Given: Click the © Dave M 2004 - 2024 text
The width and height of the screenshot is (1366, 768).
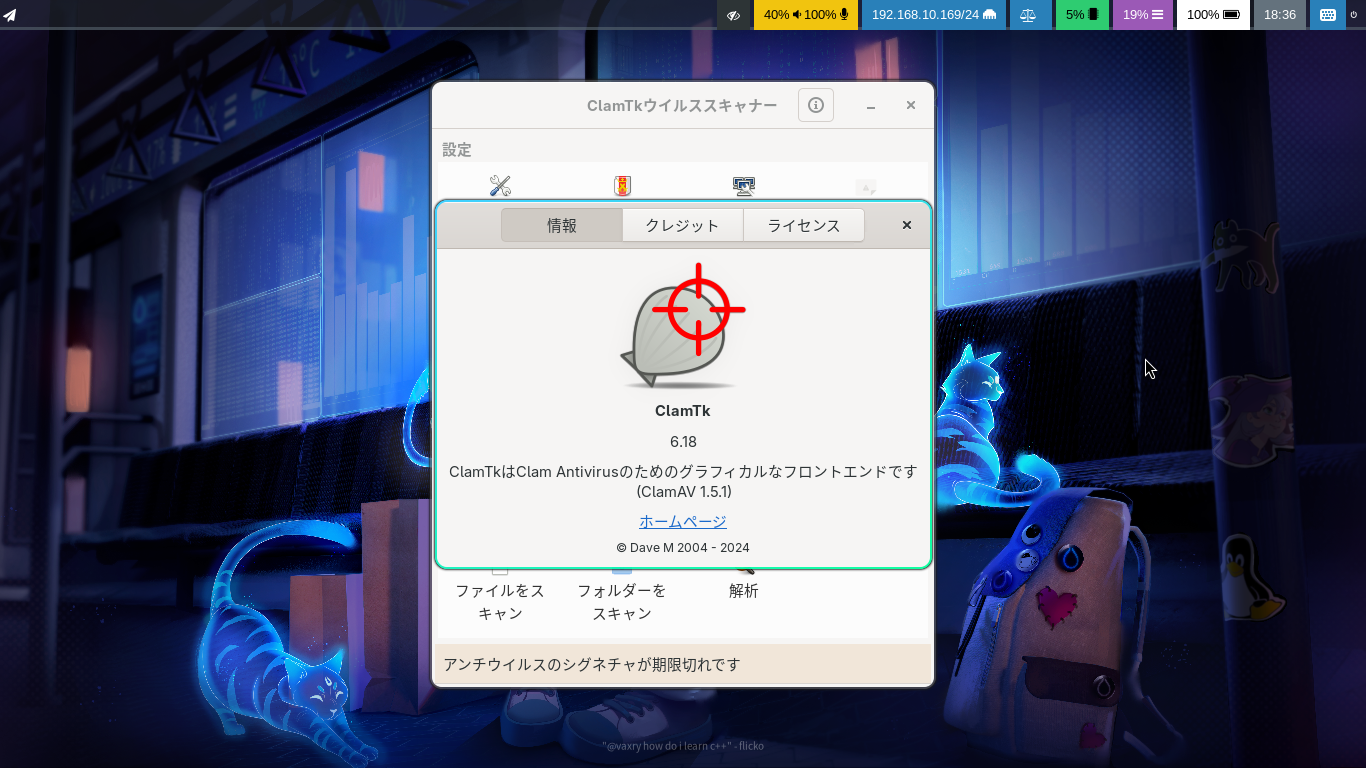Looking at the screenshot, I should coord(683,547).
